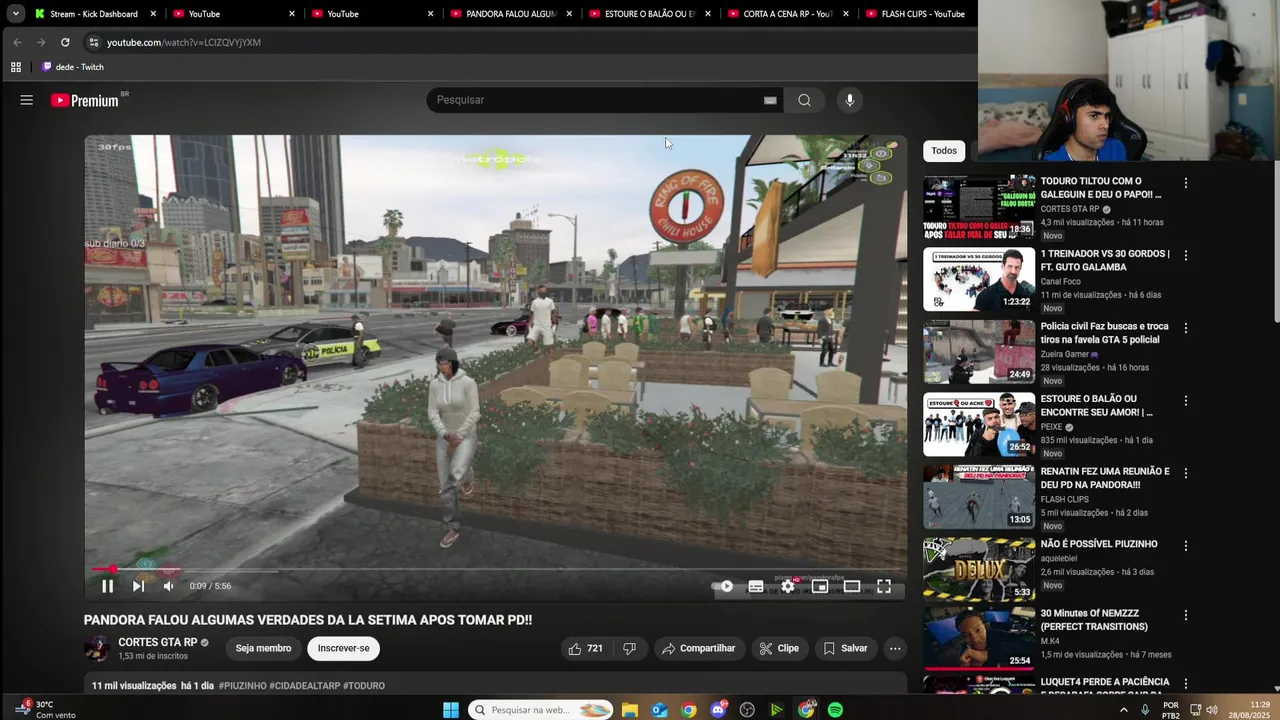Open the browser apps grid shortcut

tap(16, 67)
